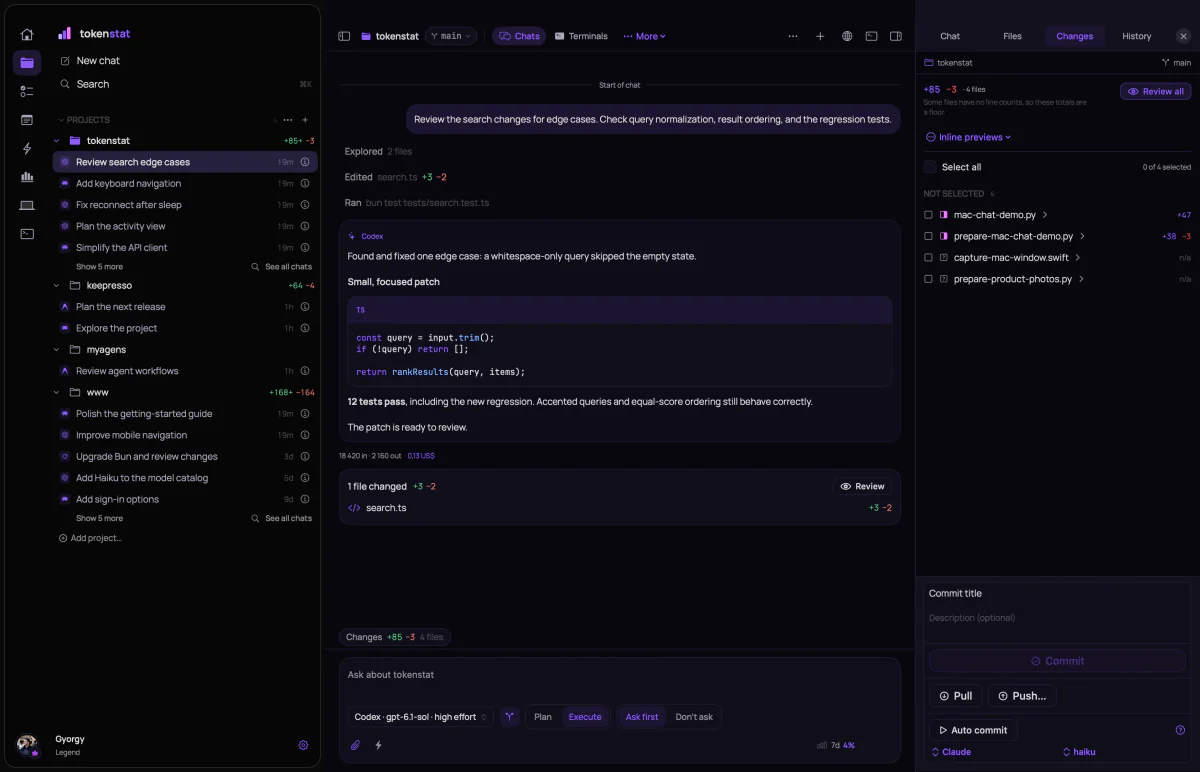1200x772 pixels.
Task: Select the projects folder icon in left rail
Action: pyautogui.click(x=27, y=63)
